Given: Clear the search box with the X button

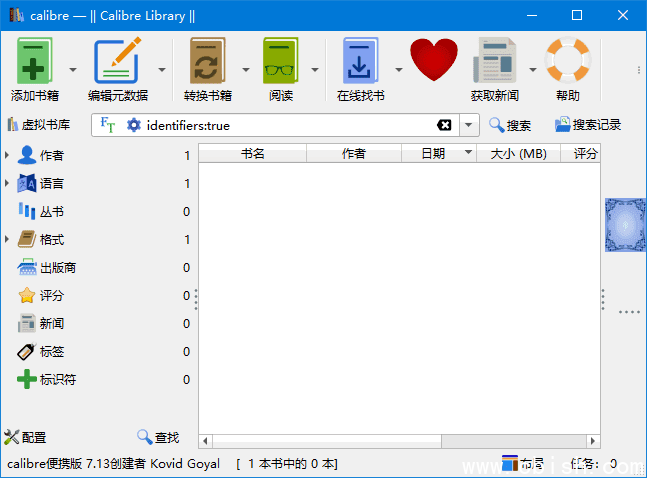Looking at the screenshot, I should tap(444, 125).
